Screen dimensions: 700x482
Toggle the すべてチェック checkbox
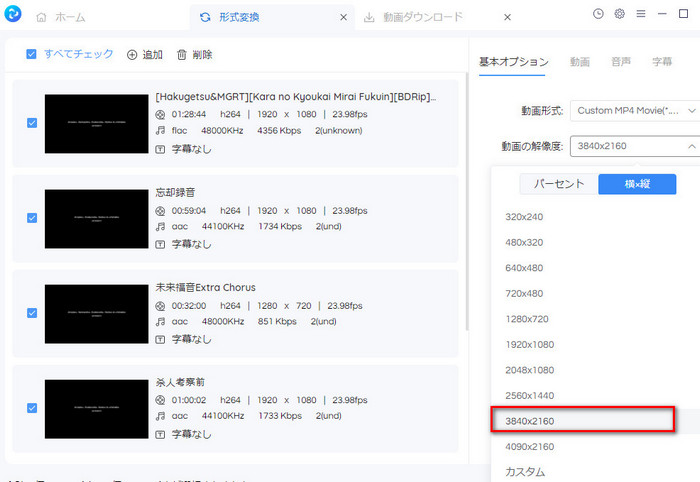[x=31, y=54]
